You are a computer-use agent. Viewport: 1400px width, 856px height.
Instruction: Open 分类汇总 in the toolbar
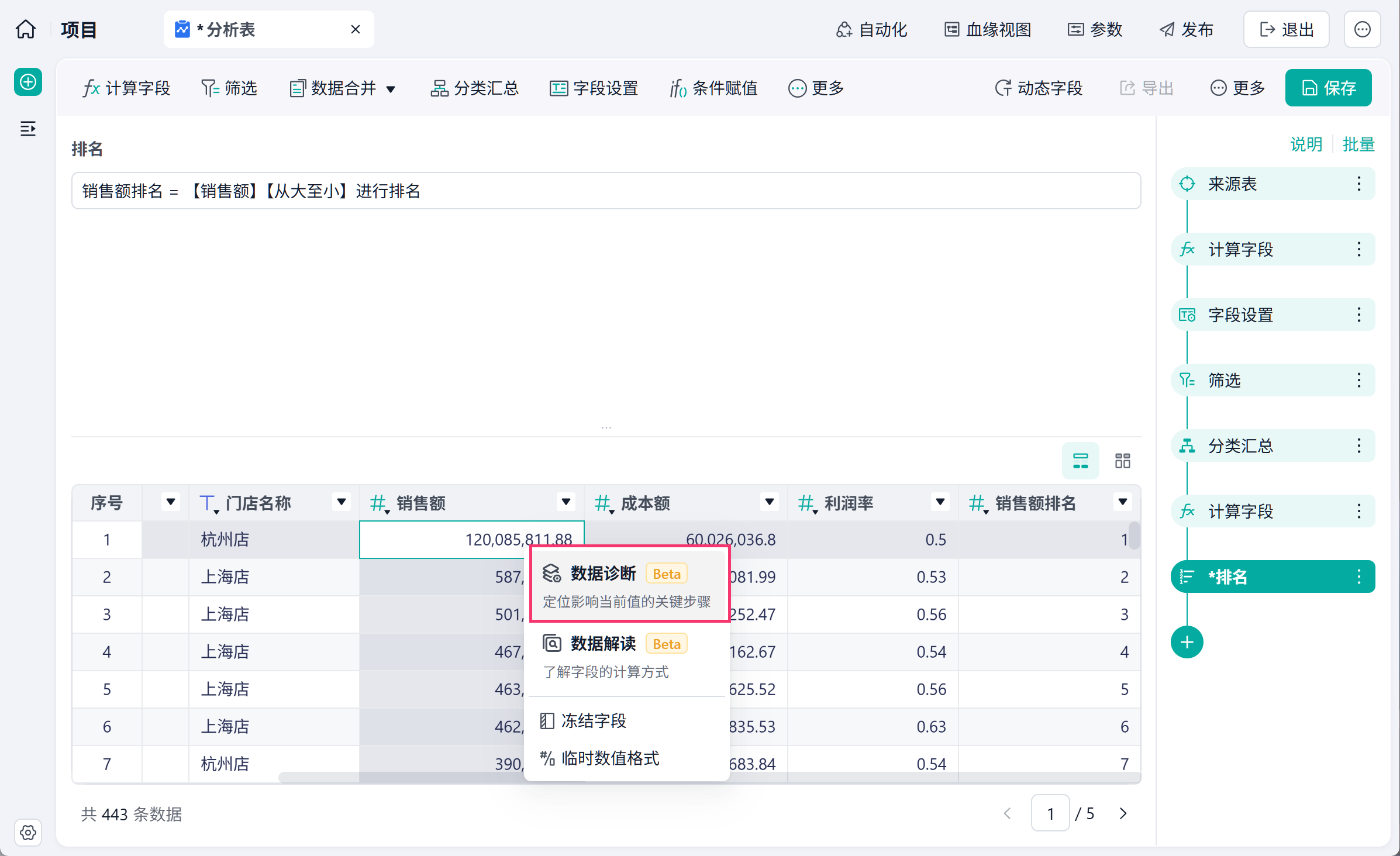[x=474, y=88]
